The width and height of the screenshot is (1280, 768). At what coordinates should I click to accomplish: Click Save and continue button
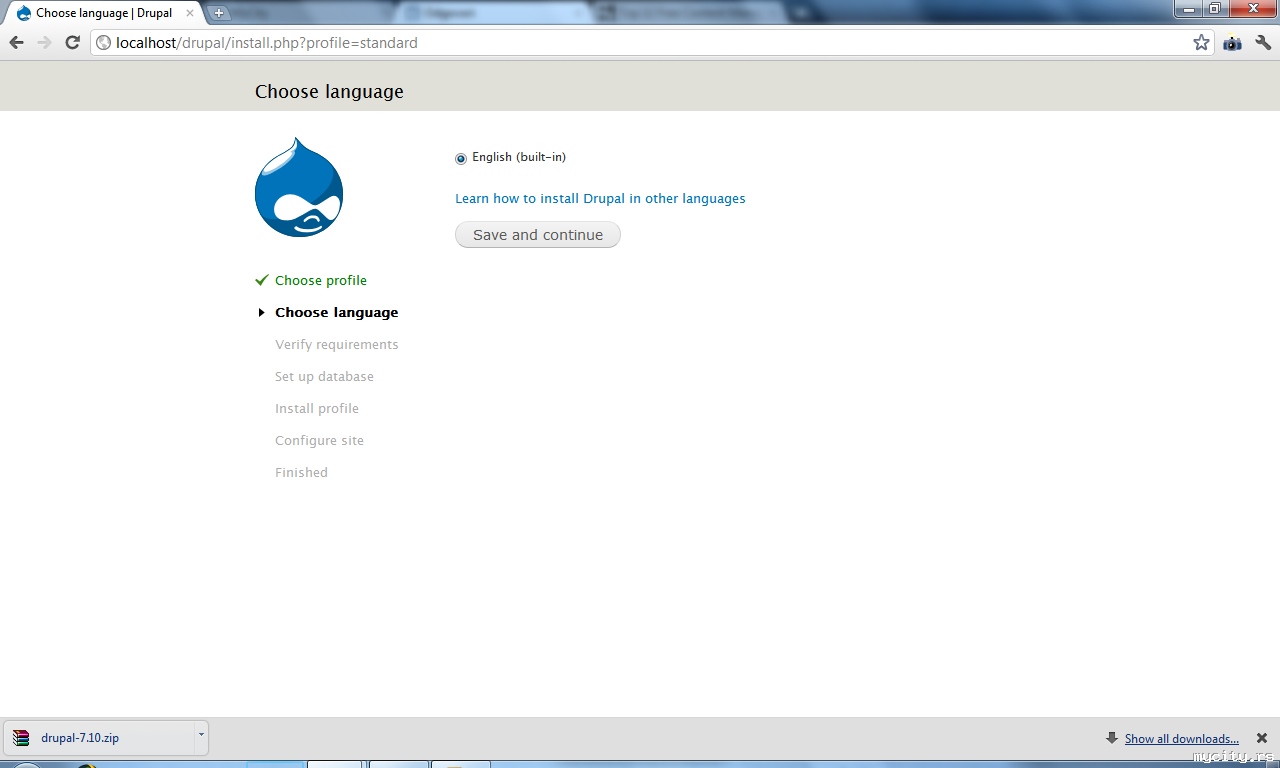538,235
